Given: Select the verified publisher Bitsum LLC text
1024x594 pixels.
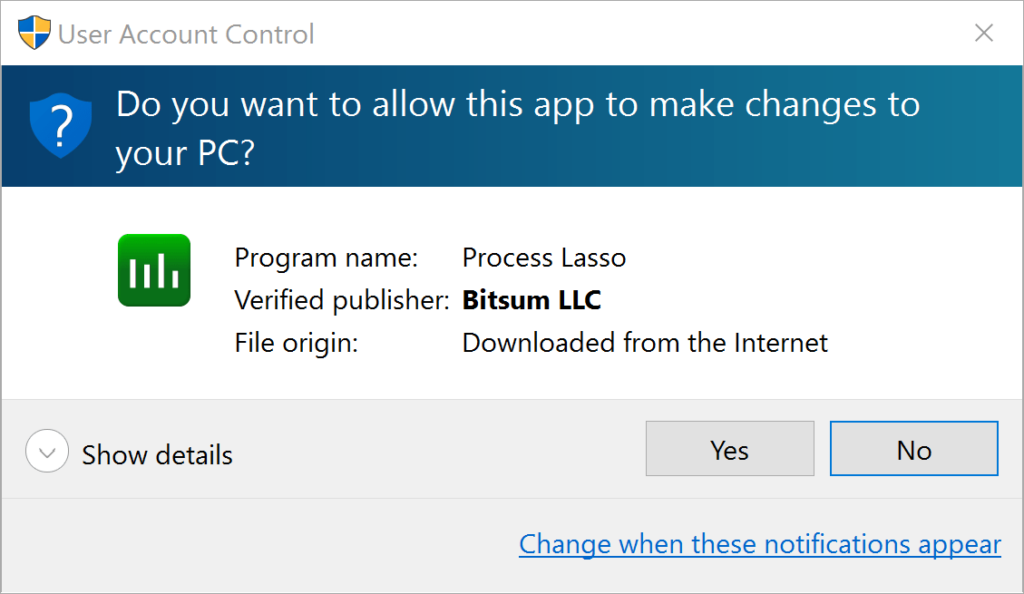Looking at the screenshot, I should [x=531, y=300].
